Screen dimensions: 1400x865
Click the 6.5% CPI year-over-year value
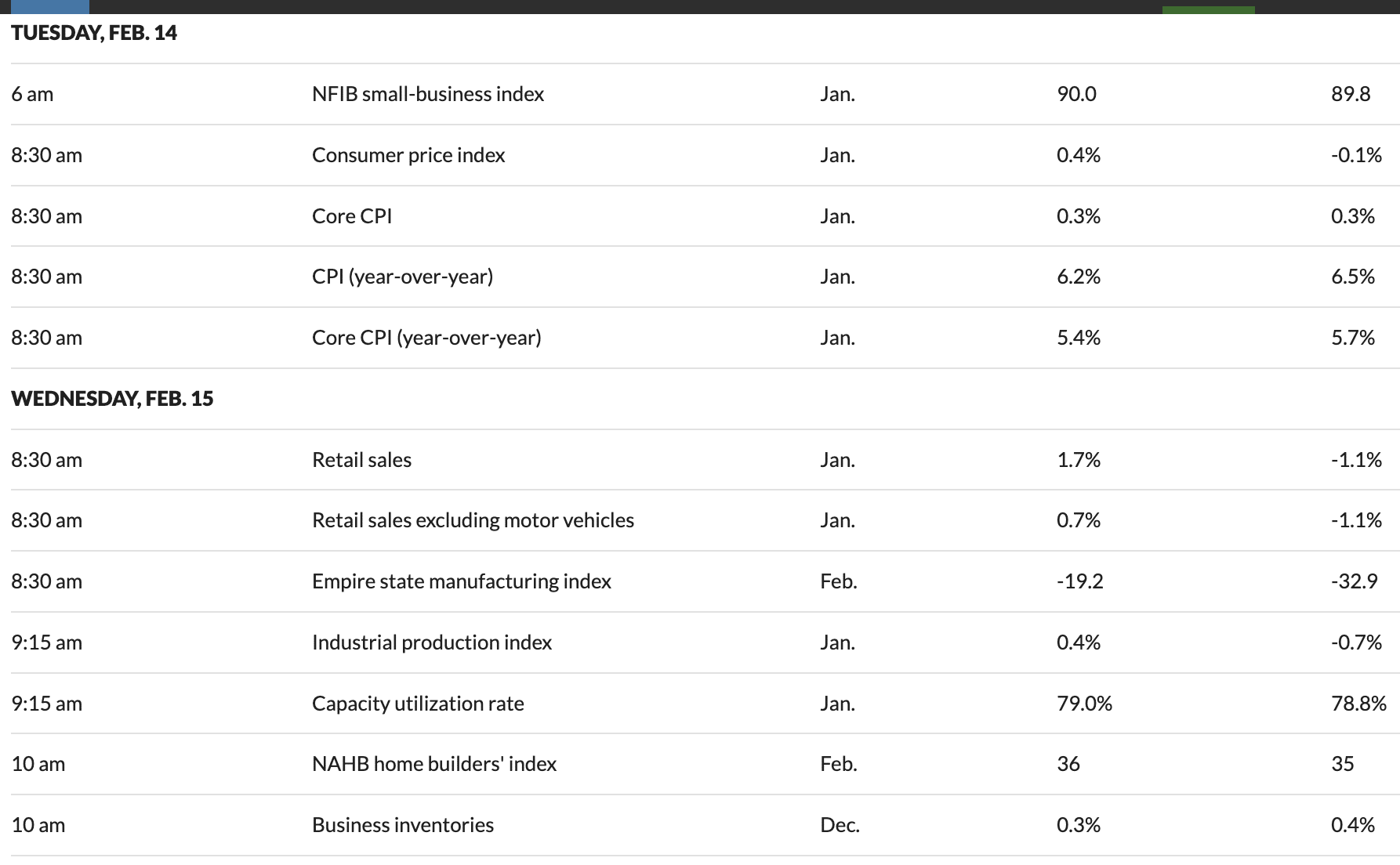tap(1352, 277)
